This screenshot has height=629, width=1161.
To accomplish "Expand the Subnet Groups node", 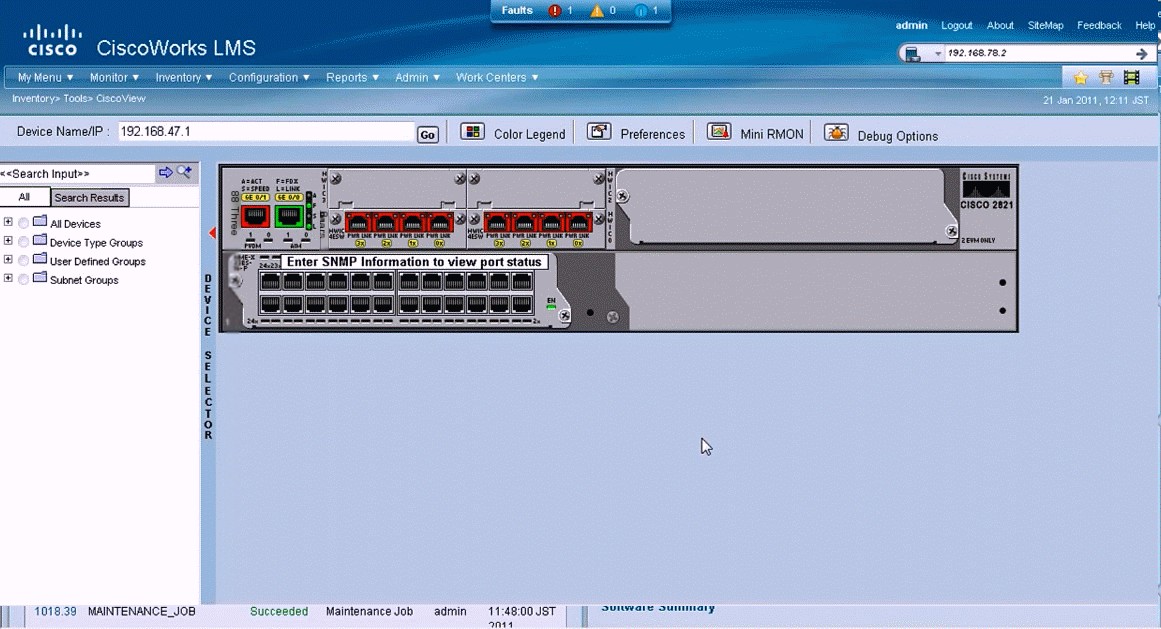I will (8, 278).
